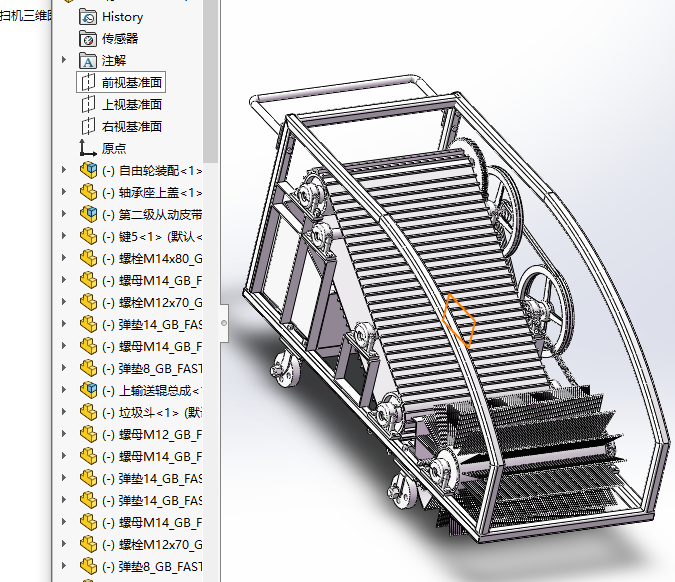Select the 传感器 tree item text
The image size is (675, 582).
tap(120, 39)
